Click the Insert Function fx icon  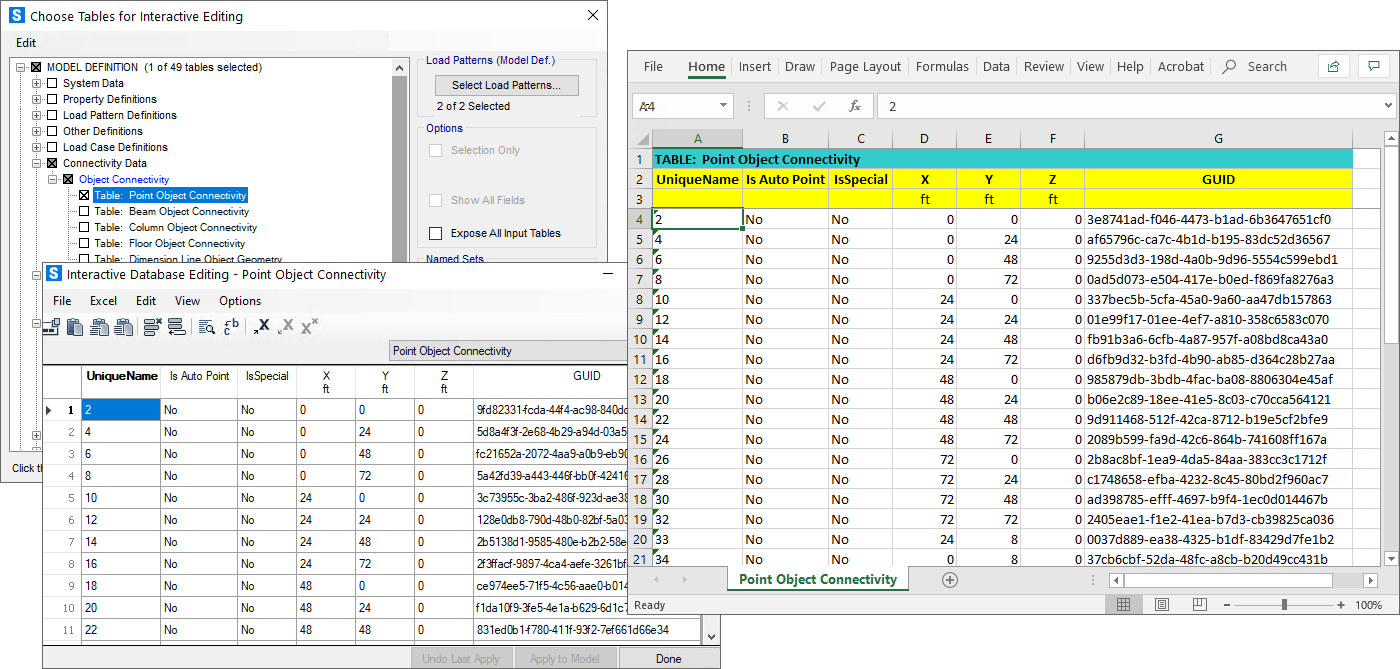point(854,106)
